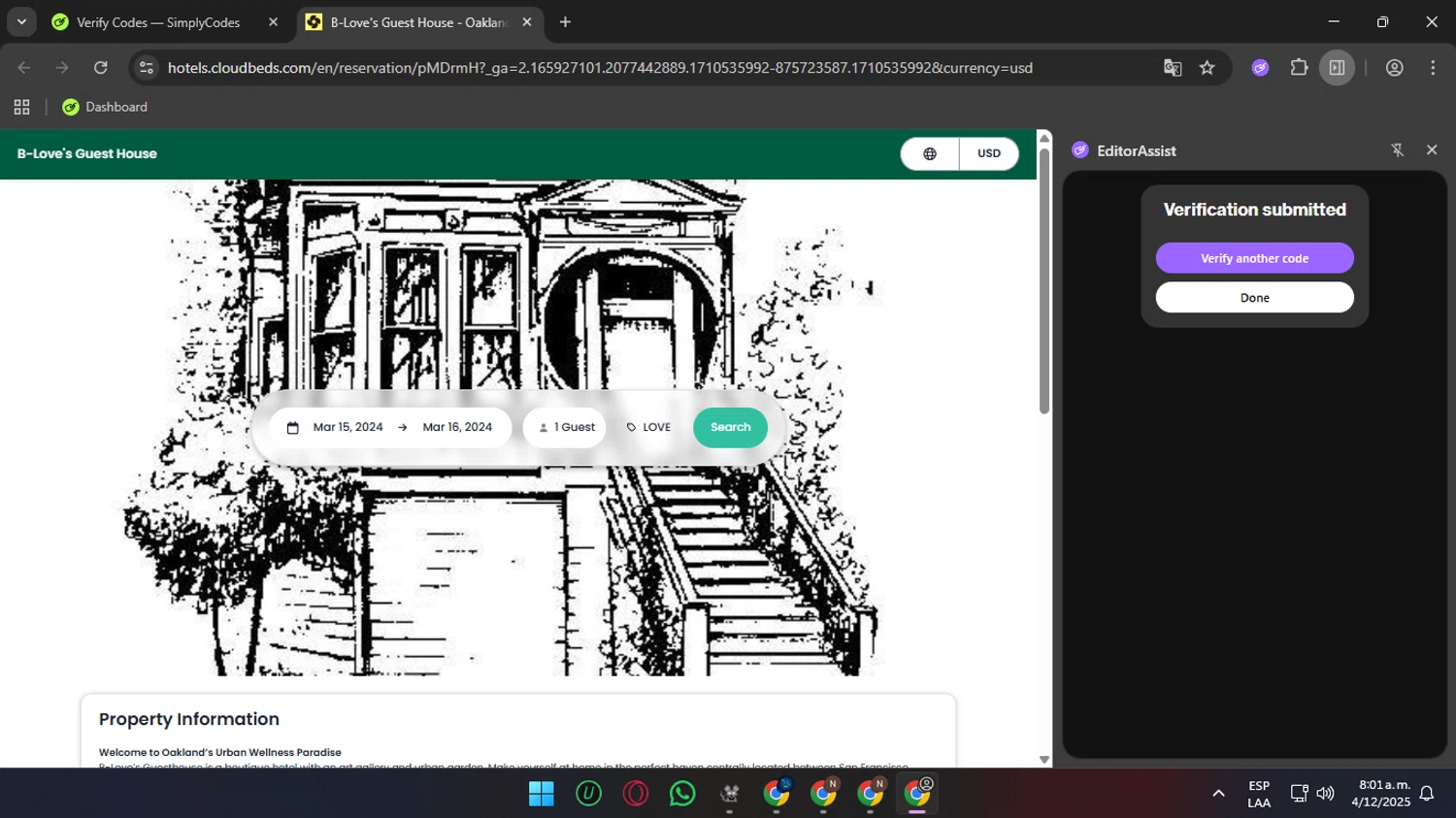Image resolution: width=1456 pixels, height=818 pixels.
Task: Reload the current page
Action: point(101,68)
